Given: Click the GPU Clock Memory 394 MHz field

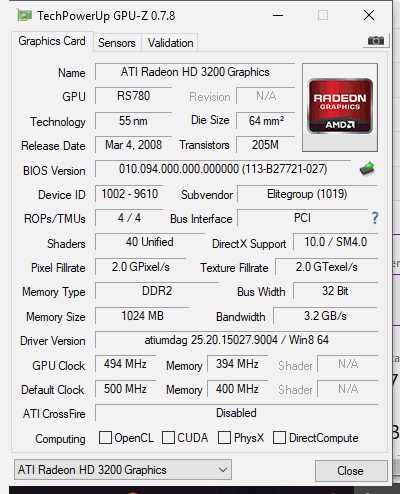Looking at the screenshot, I should [x=237, y=364].
